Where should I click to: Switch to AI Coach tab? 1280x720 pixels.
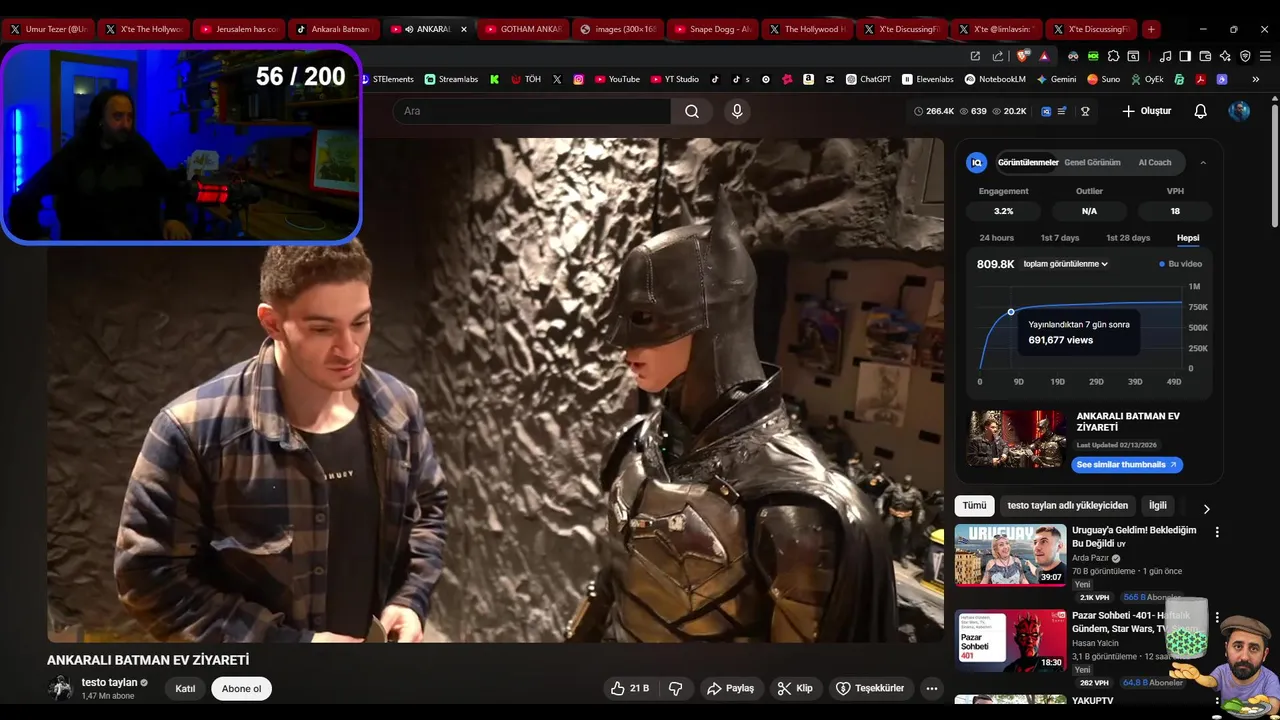coord(1155,162)
